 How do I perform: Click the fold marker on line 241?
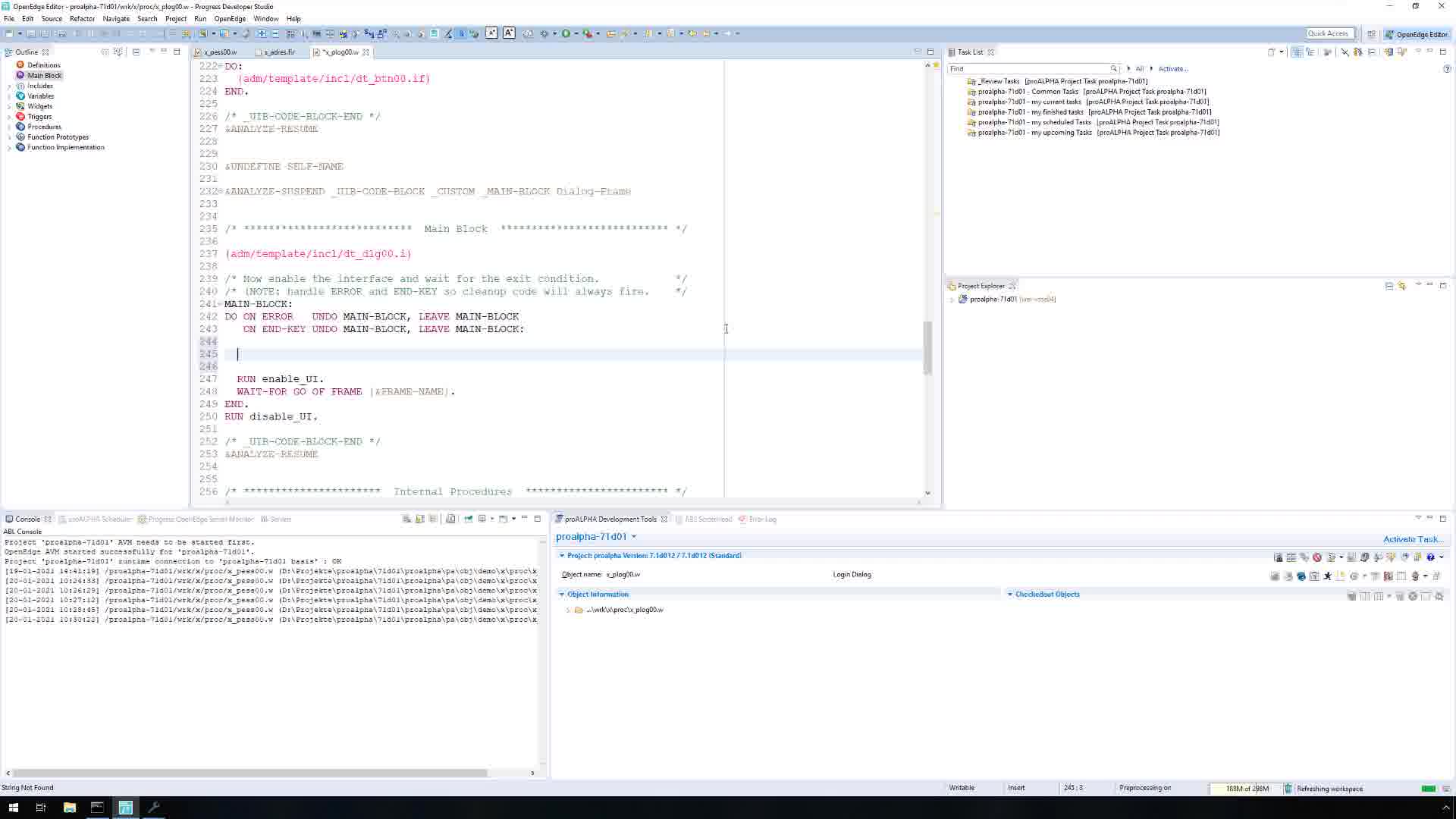coord(221,304)
